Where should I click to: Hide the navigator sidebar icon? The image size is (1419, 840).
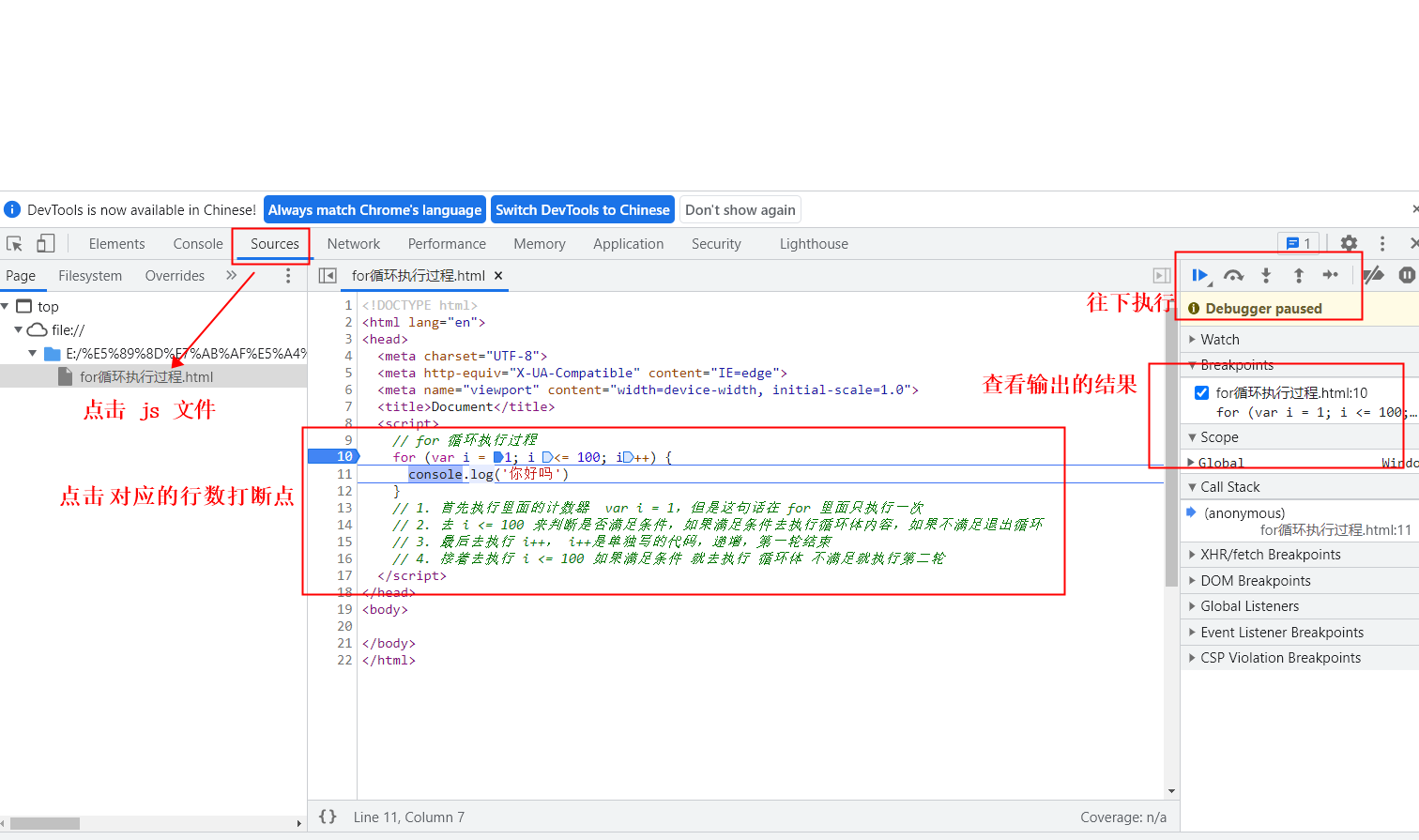[x=328, y=275]
